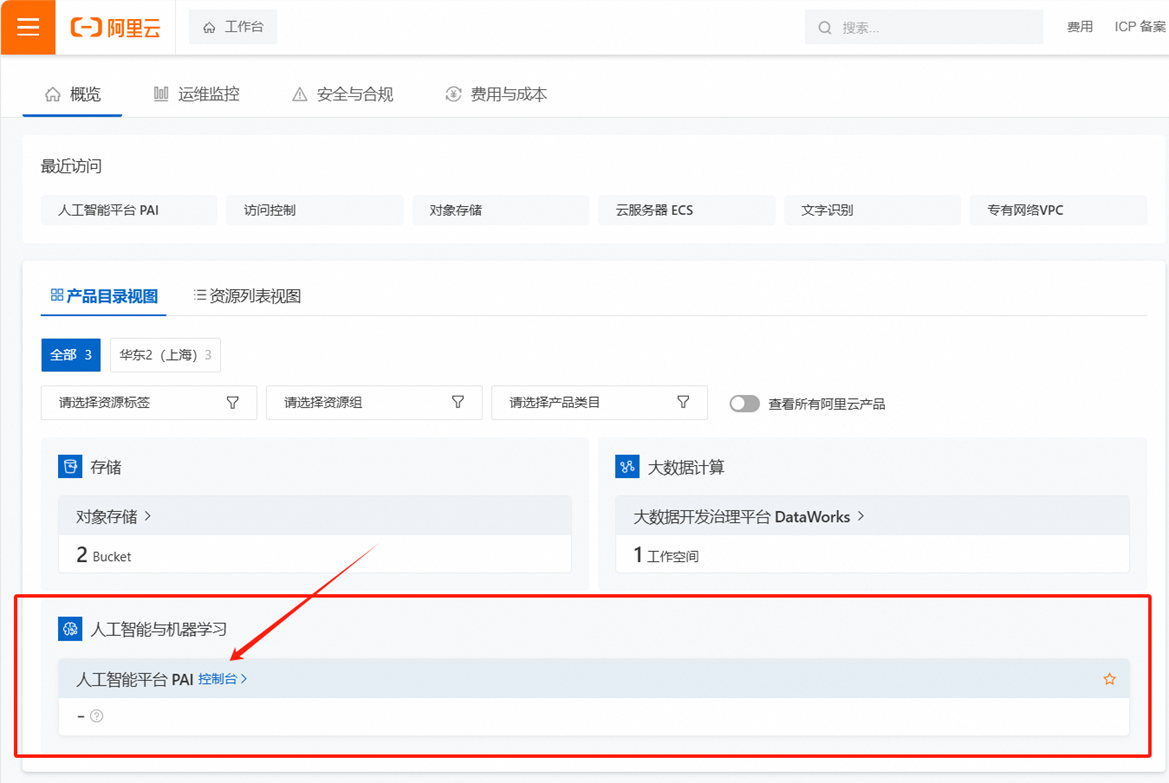Expand 对象存储 via its chevron
This screenshot has width=1169, height=783.
pos(148,515)
